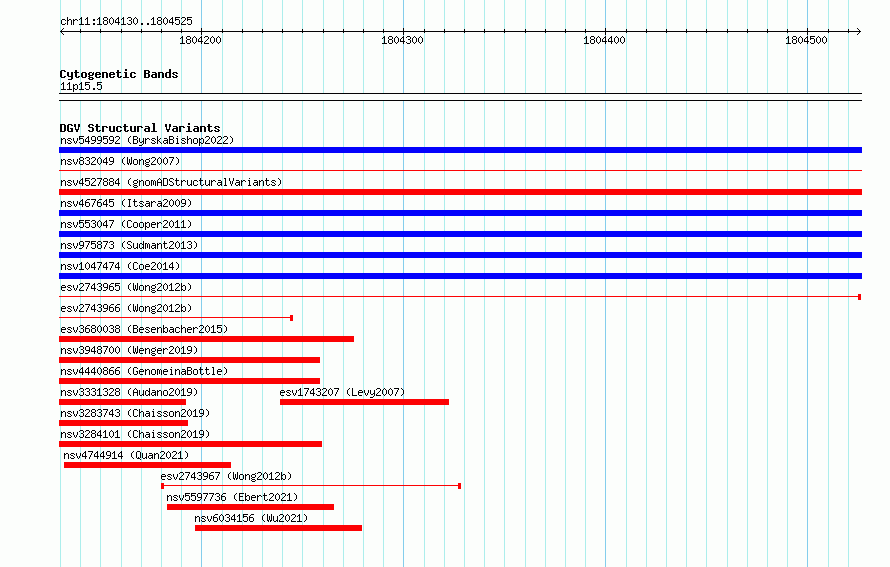Click the red bar under esv3680038

pos(207,339)
